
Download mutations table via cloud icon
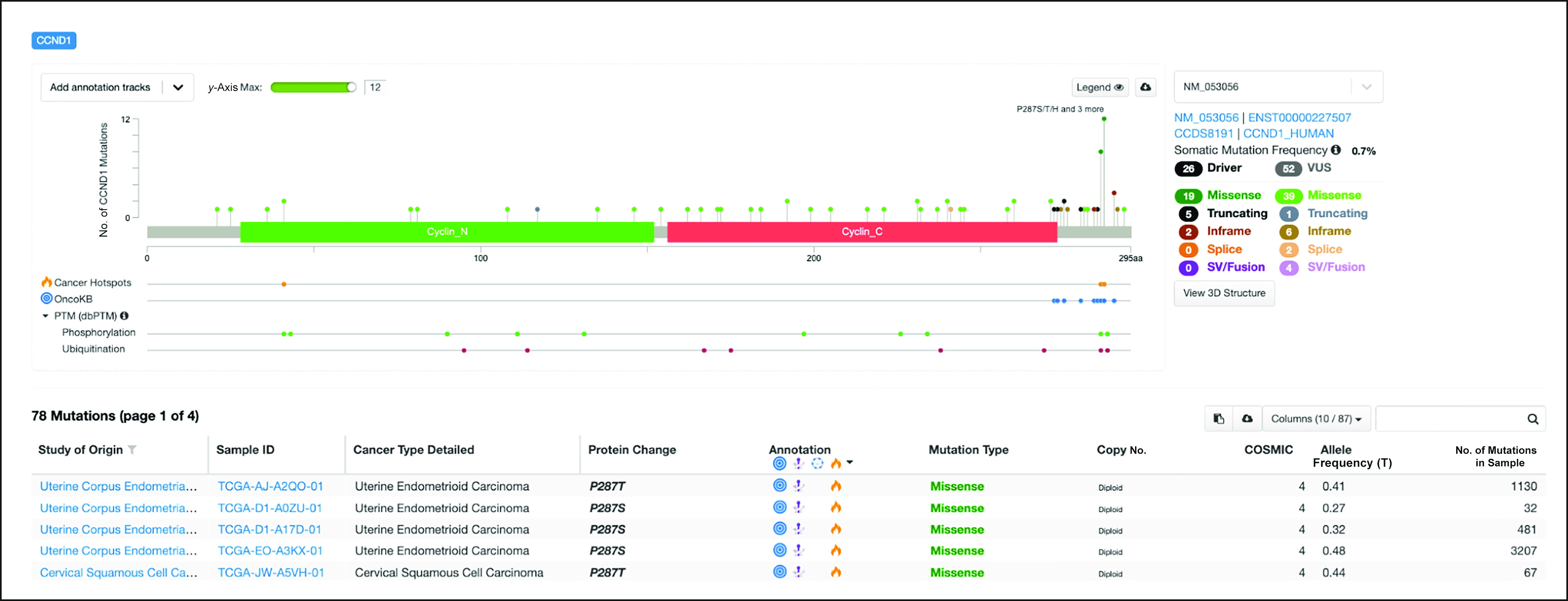pos(1247,418)
